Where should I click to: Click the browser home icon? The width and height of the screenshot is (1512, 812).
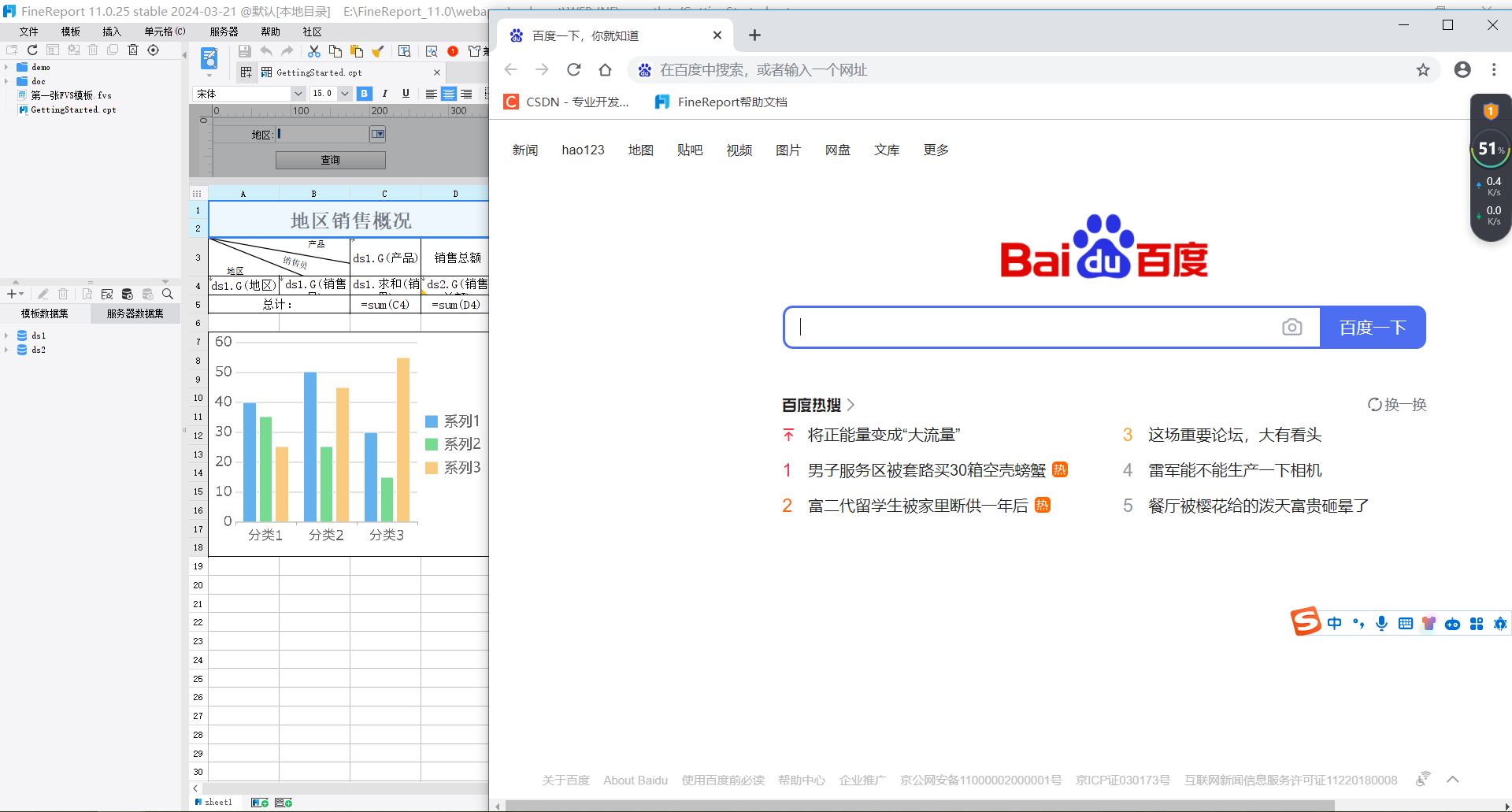[605, 70]
